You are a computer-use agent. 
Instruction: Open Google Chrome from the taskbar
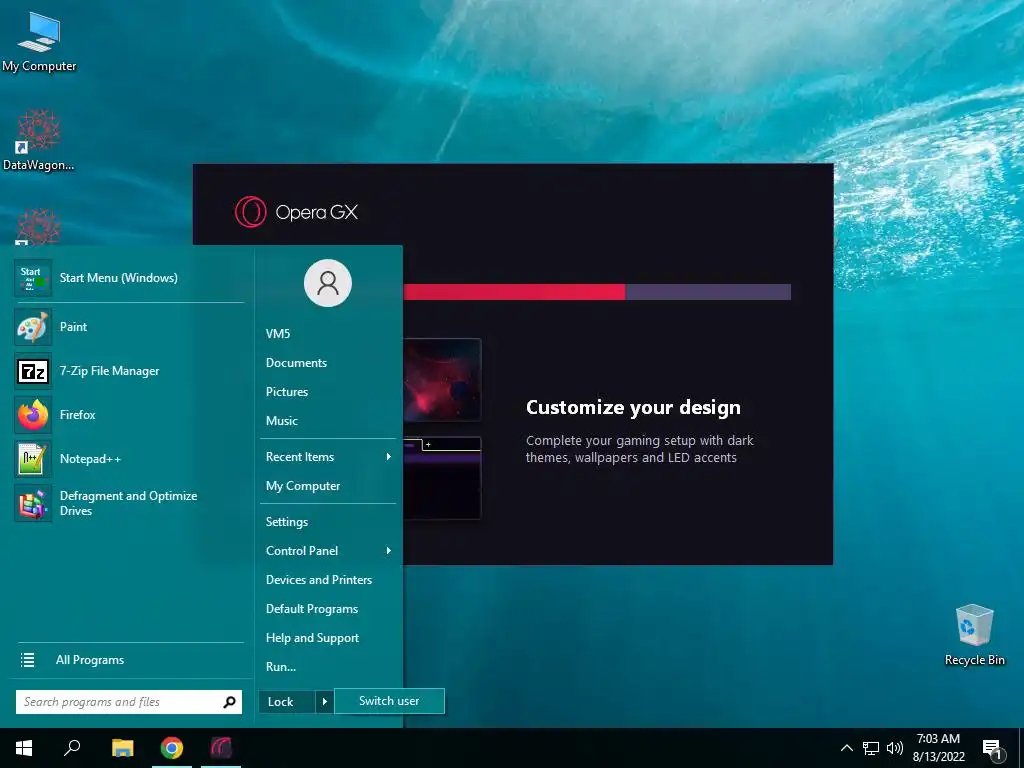[172, 748]
